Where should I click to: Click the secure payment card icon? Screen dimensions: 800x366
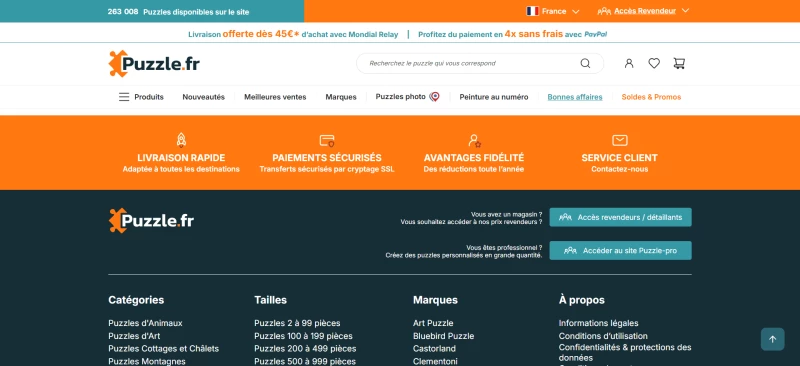coord(327,140)
